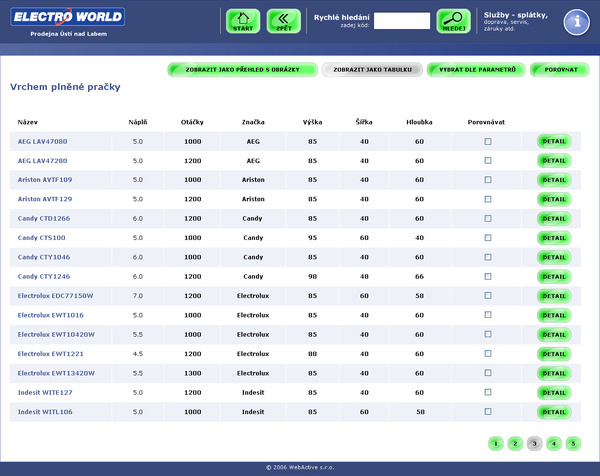Click the Otáčky column header
The image size is (600, 476).
pyautogui.click(x=192, y=122)
